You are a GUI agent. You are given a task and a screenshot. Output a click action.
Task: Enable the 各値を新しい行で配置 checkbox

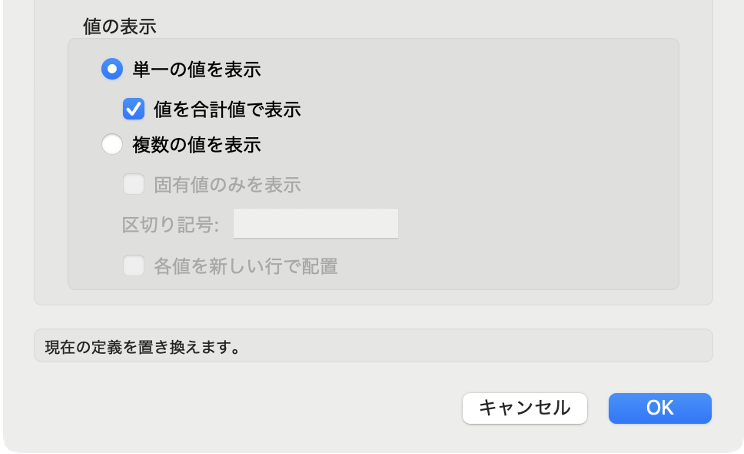[x=133, y=266]
